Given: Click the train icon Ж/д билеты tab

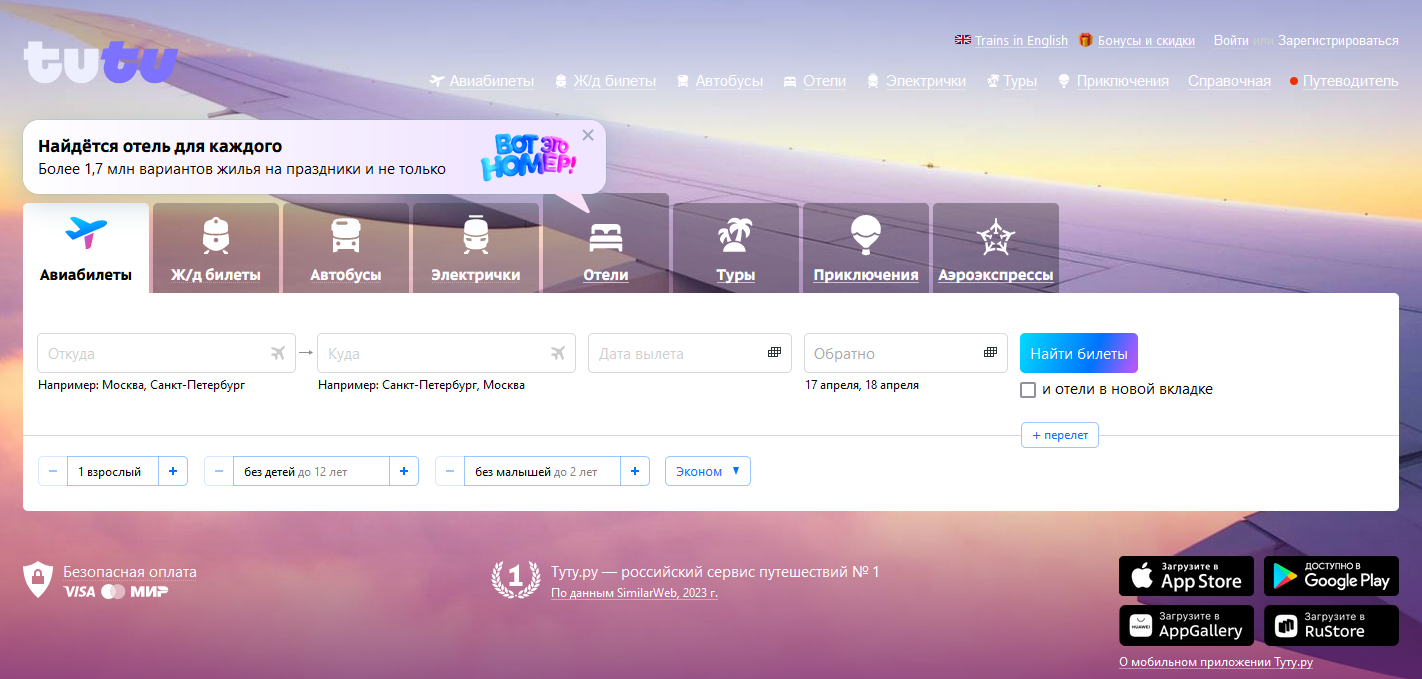Looking at the screenshot, I should coord(215,248).
